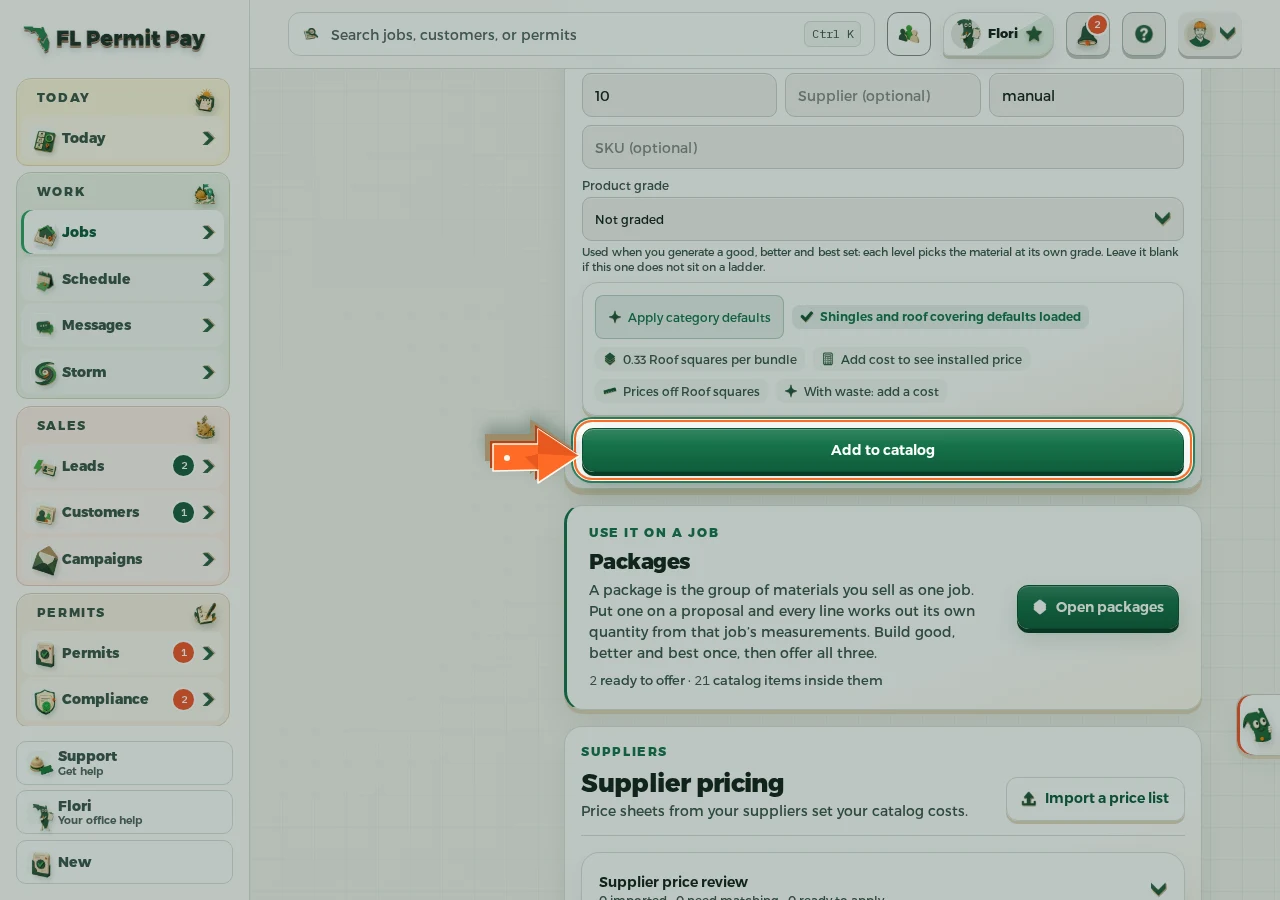
Task: Click the SKU (optional) field
Action: [x=882, y=147]
